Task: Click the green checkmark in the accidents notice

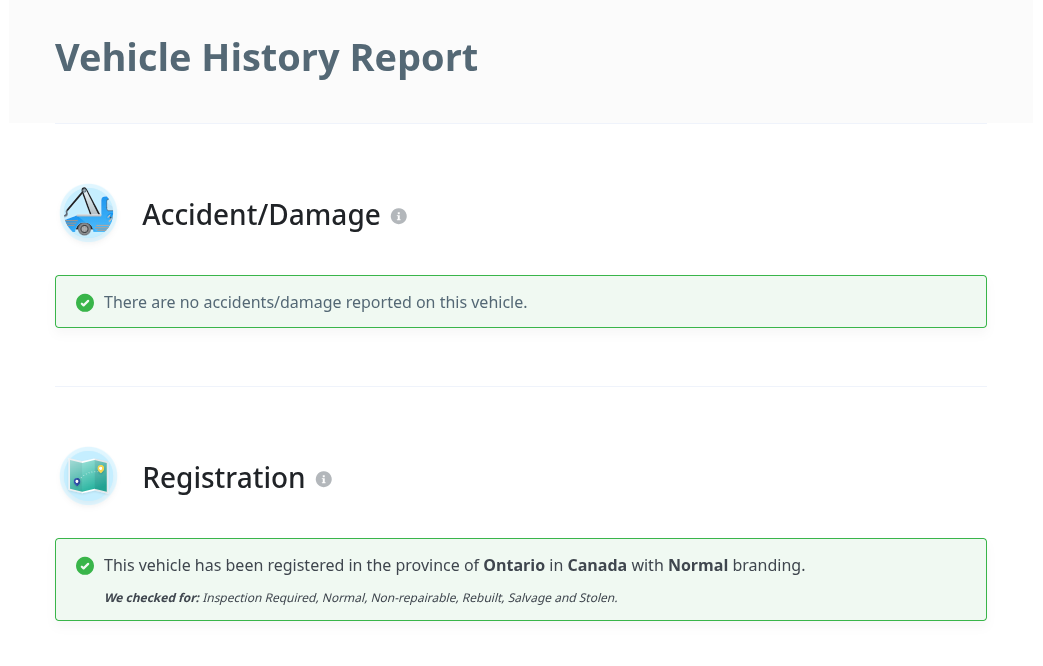Action: (x=85, y=302)
